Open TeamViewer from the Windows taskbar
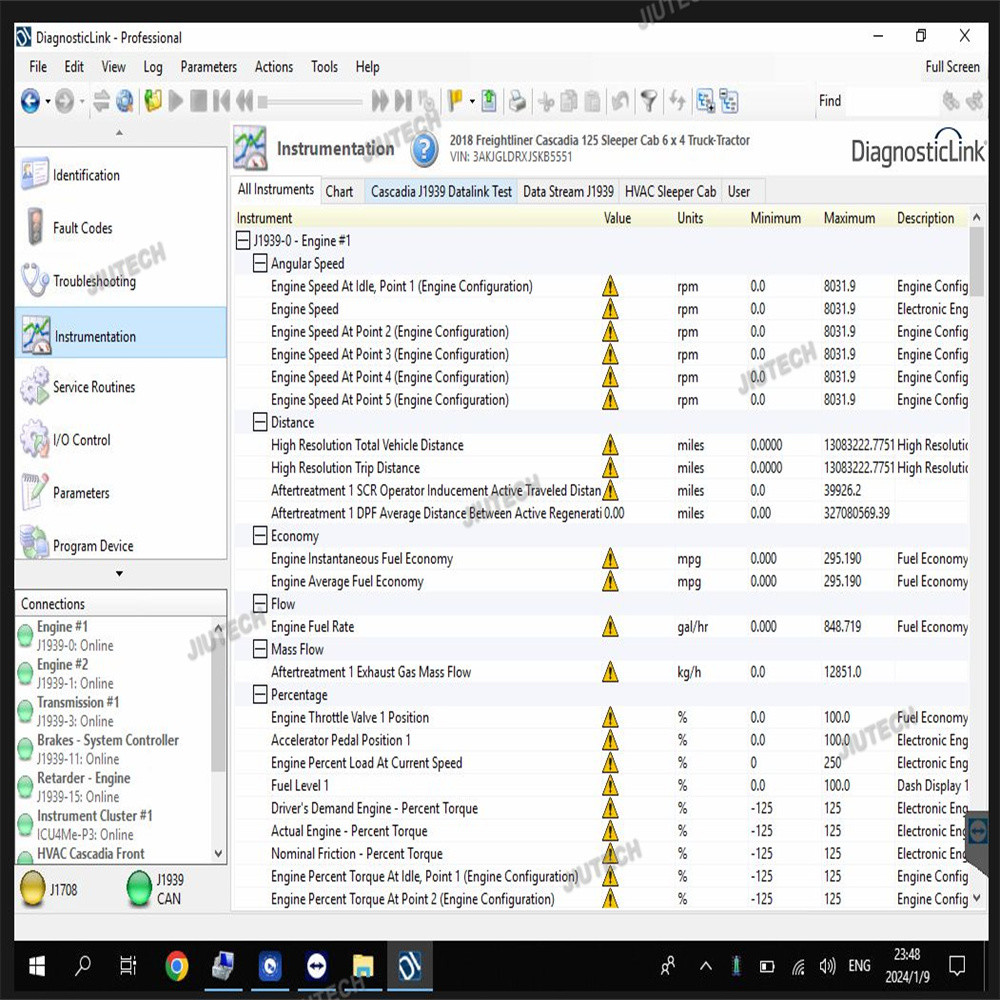1000x1000 pixels. pyautogui.click(x=316, y=966)
